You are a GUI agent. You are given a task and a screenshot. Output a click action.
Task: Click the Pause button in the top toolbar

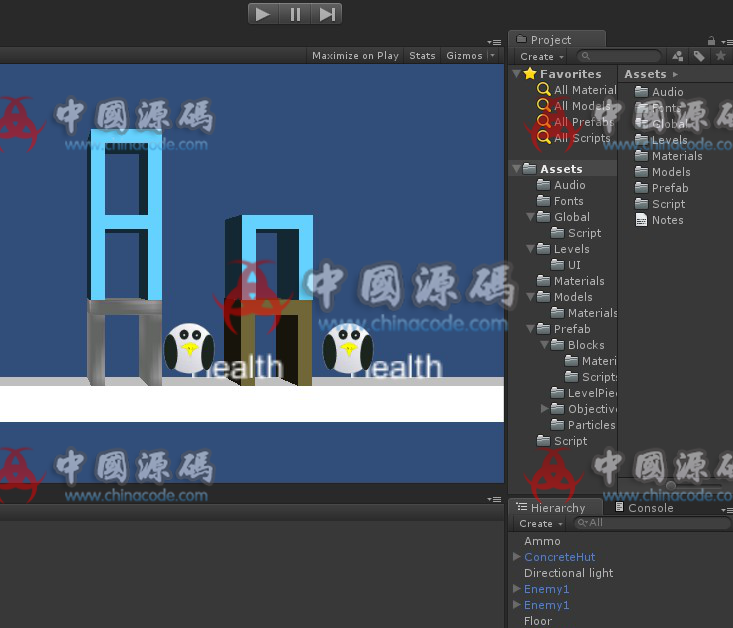[295, 14]
